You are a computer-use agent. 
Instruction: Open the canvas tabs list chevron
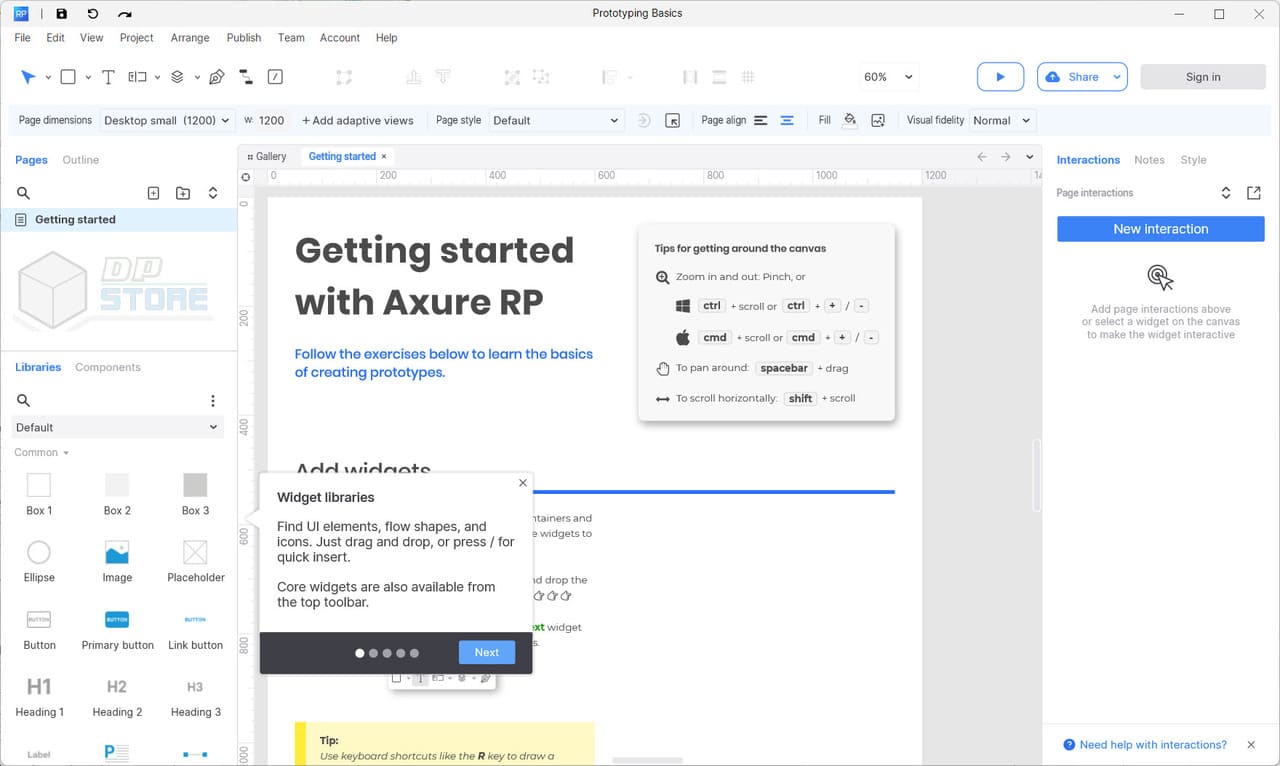(1030, 157)
